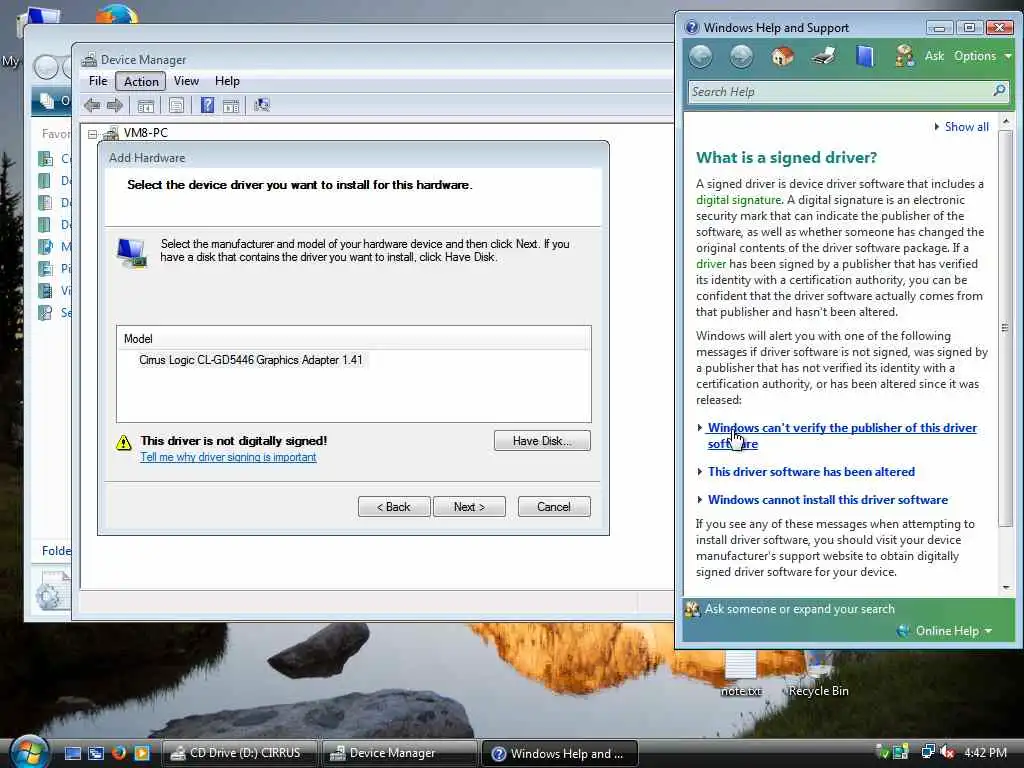1024x768 pixels.
Task: Click in the Search Help field
Action: coord(840,91)
